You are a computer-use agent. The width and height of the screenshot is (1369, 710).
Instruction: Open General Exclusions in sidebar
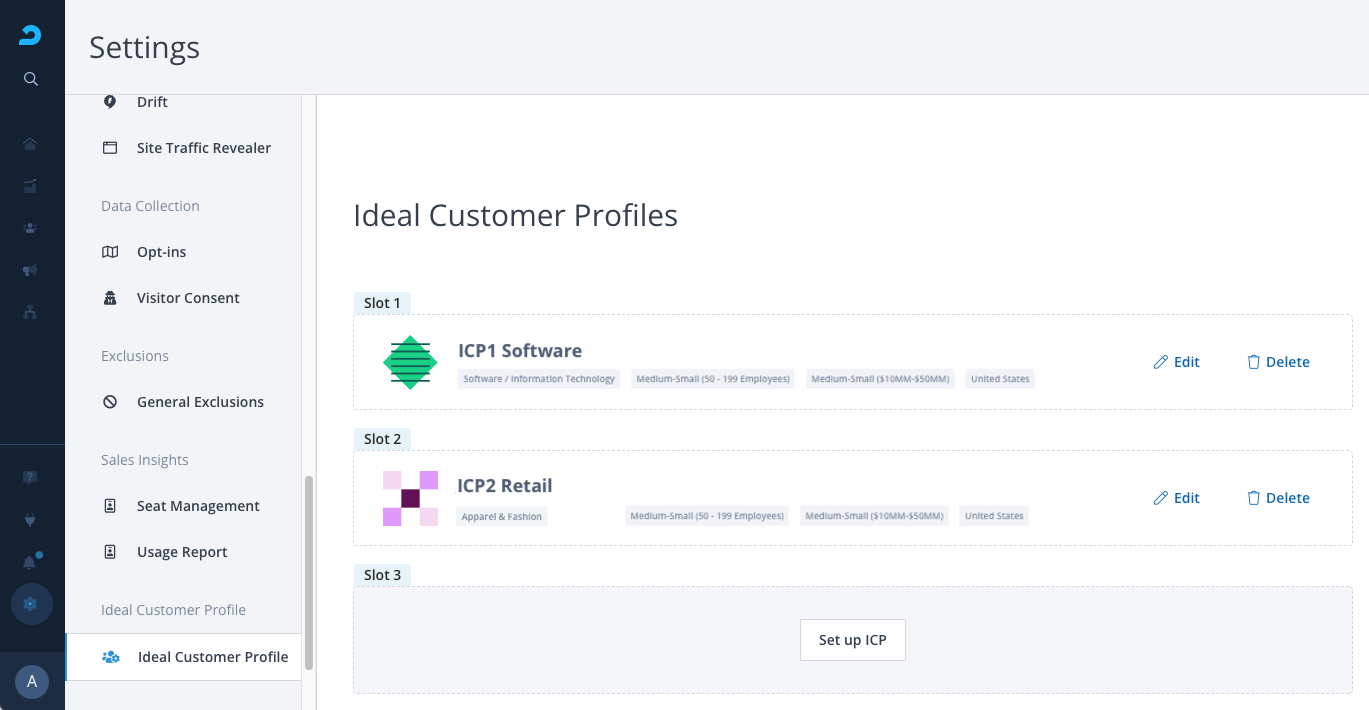pyautogui.click(x=200, y=402)
